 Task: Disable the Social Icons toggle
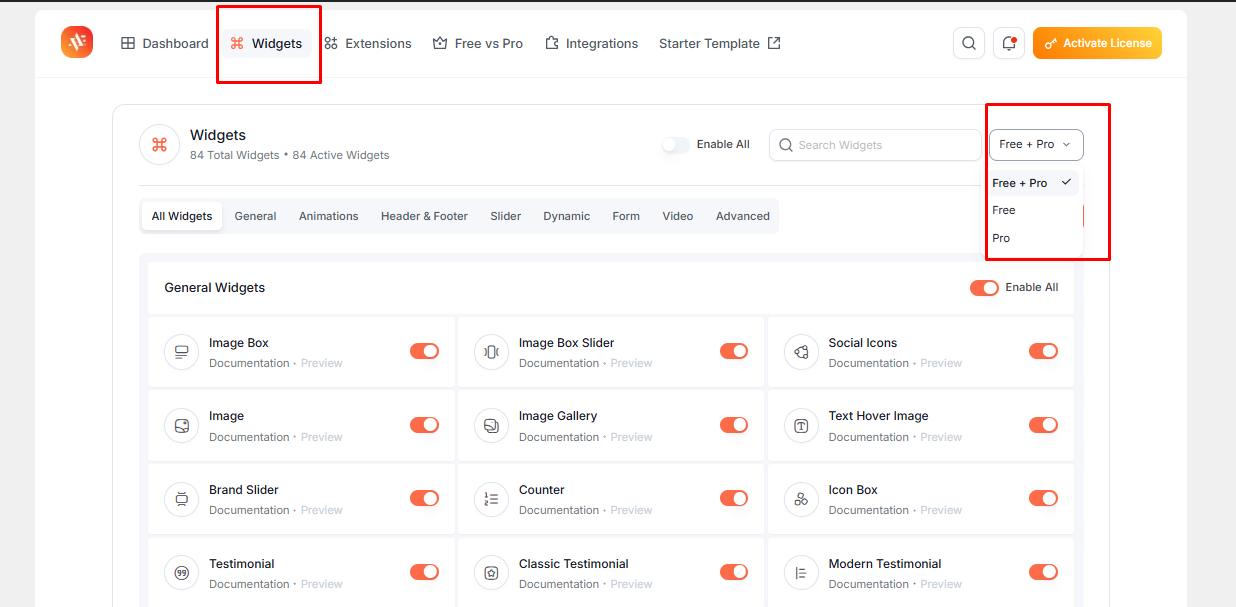pyautogui.click(x=1043, y=351)
